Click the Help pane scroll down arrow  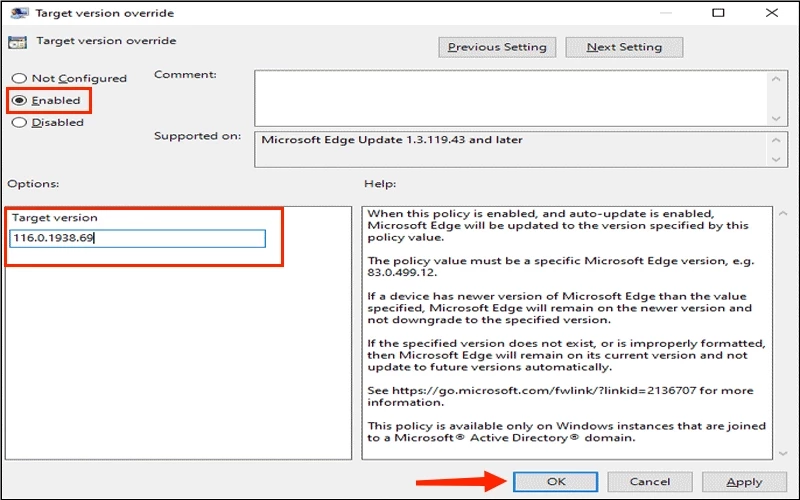click(783, 453)
